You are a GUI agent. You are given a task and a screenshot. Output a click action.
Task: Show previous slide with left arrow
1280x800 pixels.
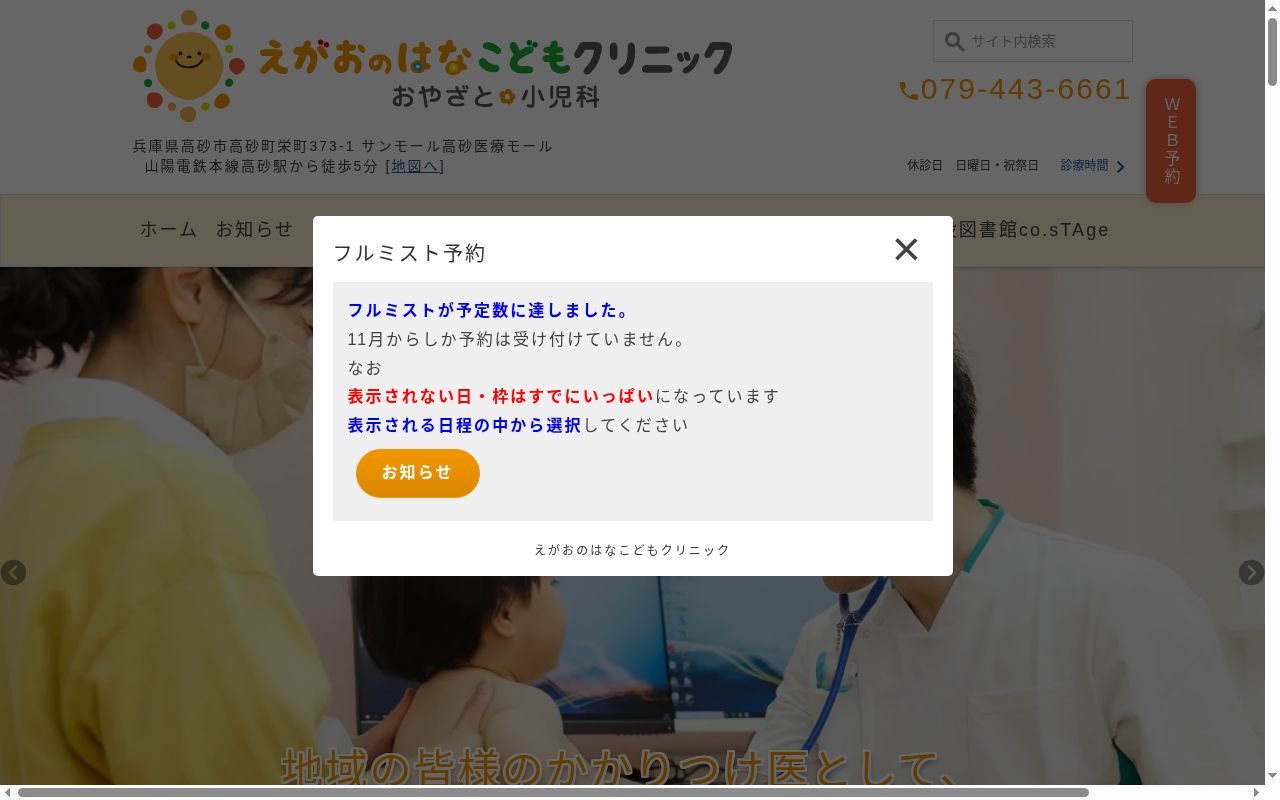click(x=13, y=573)
